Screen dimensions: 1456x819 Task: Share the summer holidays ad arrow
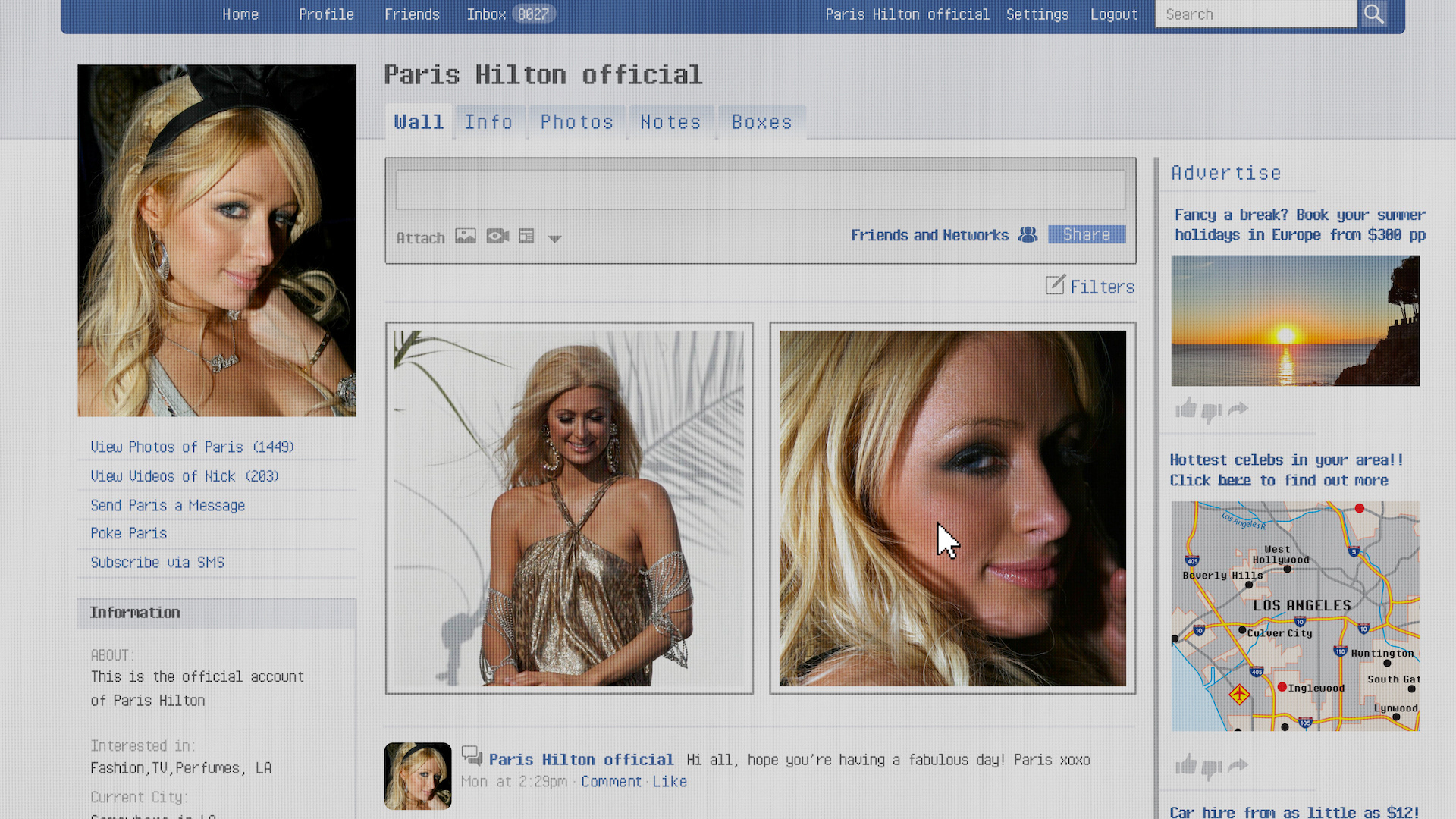pyautogui.click(x=1238, y=409)
